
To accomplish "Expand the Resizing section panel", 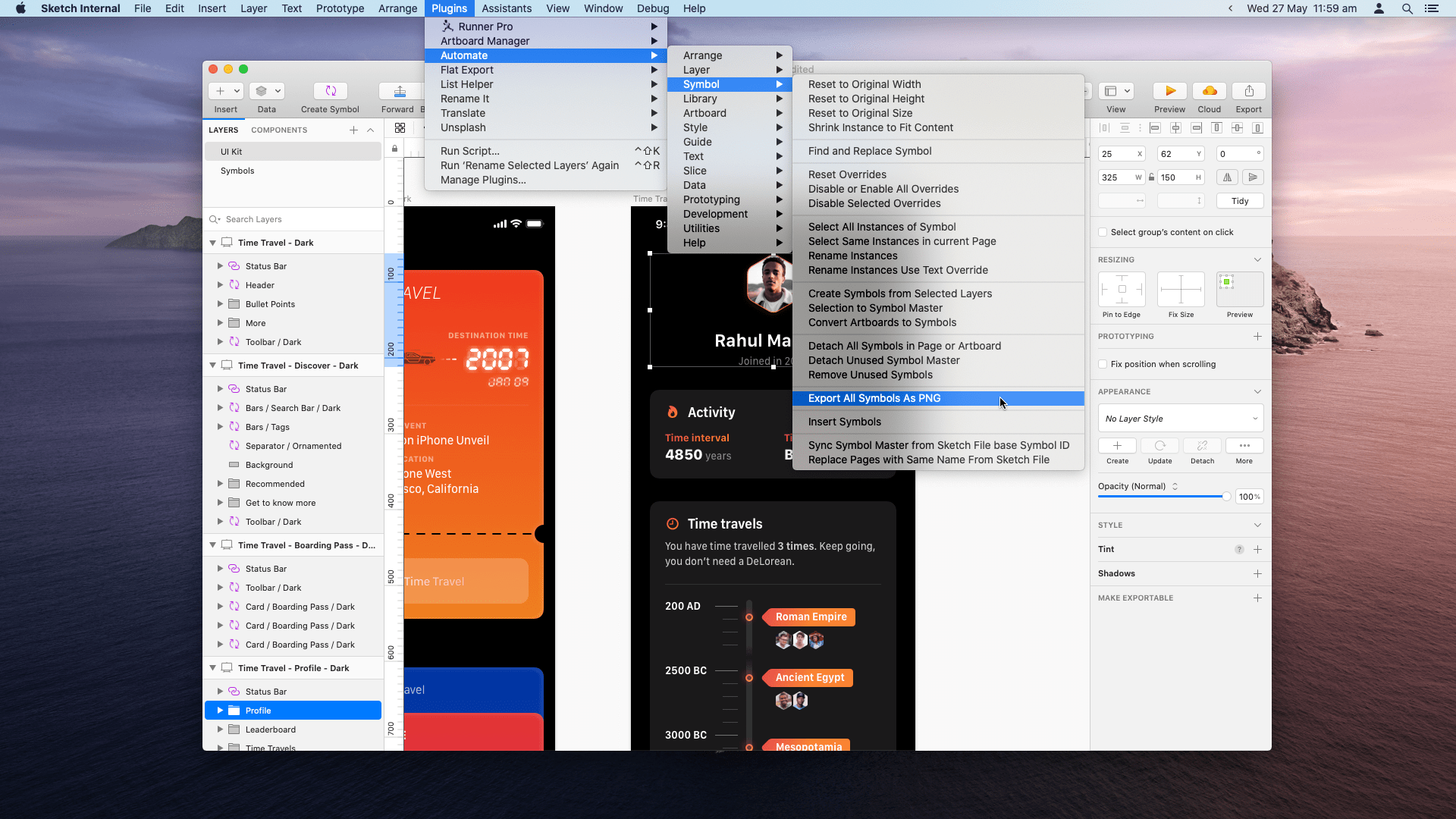I will click(x=1257, y=258).
